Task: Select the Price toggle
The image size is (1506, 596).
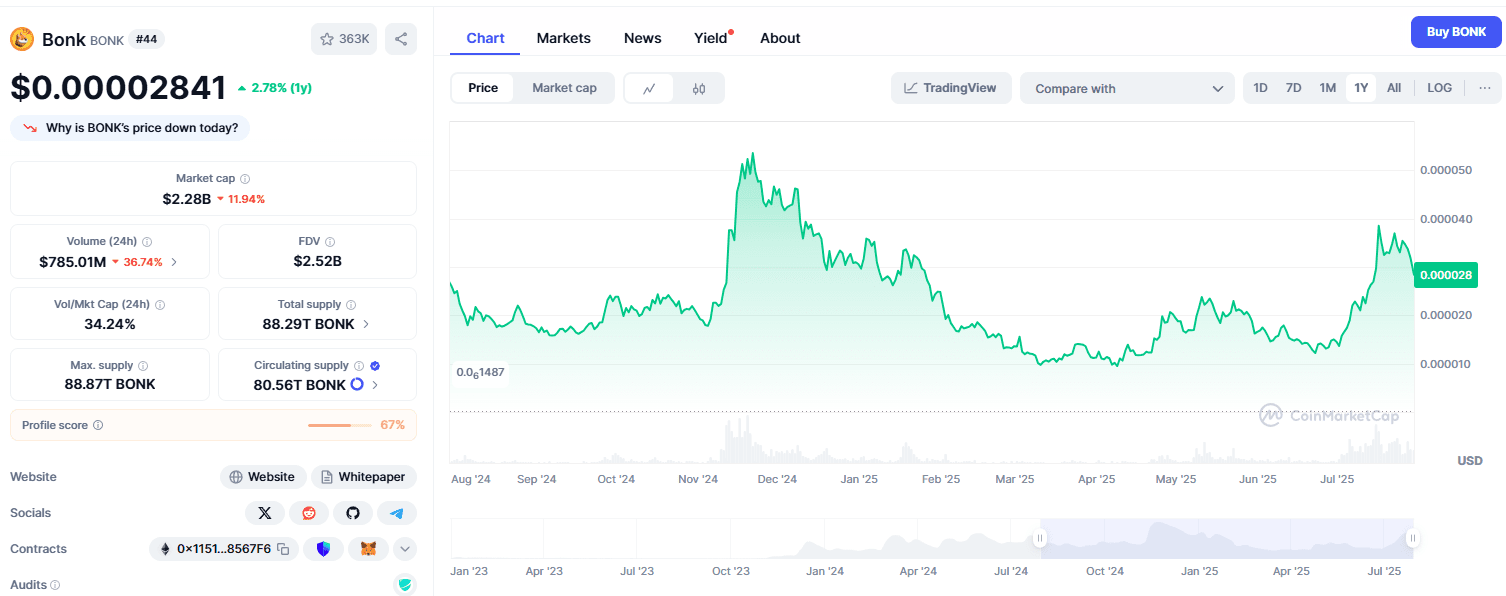Action: tap(483, 88)
